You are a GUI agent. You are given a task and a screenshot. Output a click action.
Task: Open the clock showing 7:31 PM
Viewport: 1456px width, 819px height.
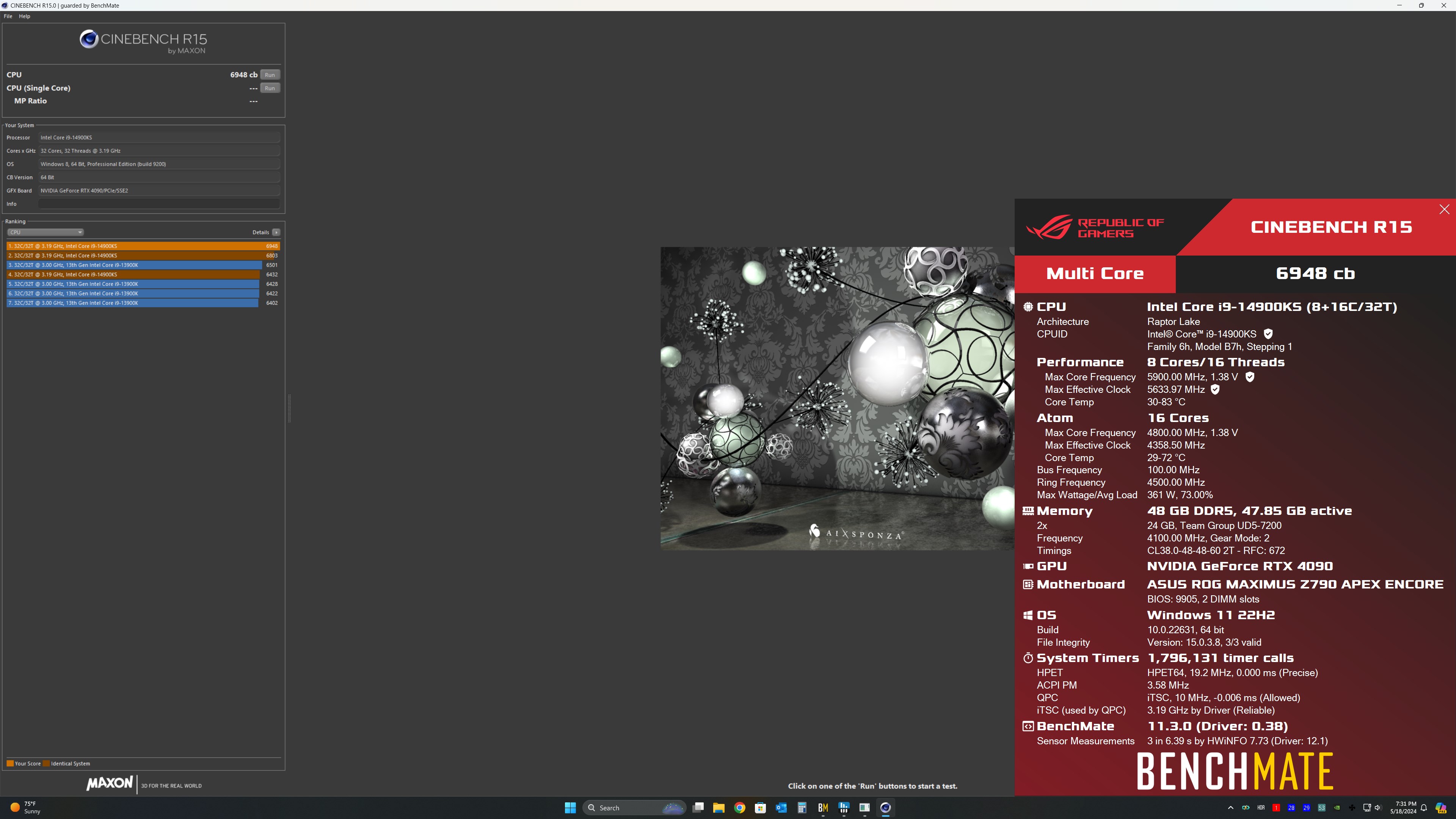1403,808
